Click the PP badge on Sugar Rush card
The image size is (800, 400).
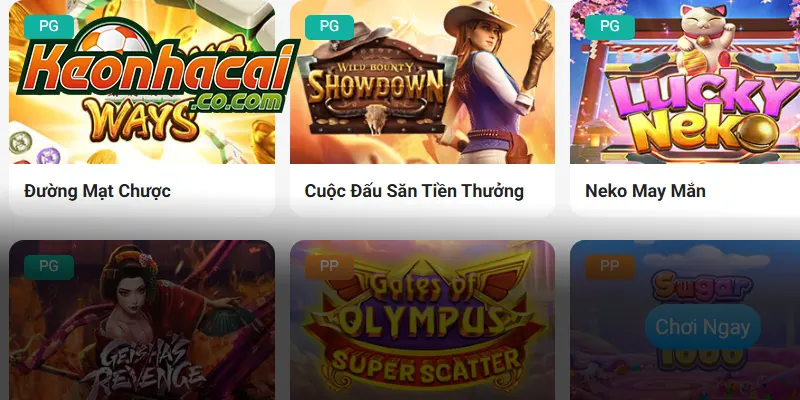(610, 267)
